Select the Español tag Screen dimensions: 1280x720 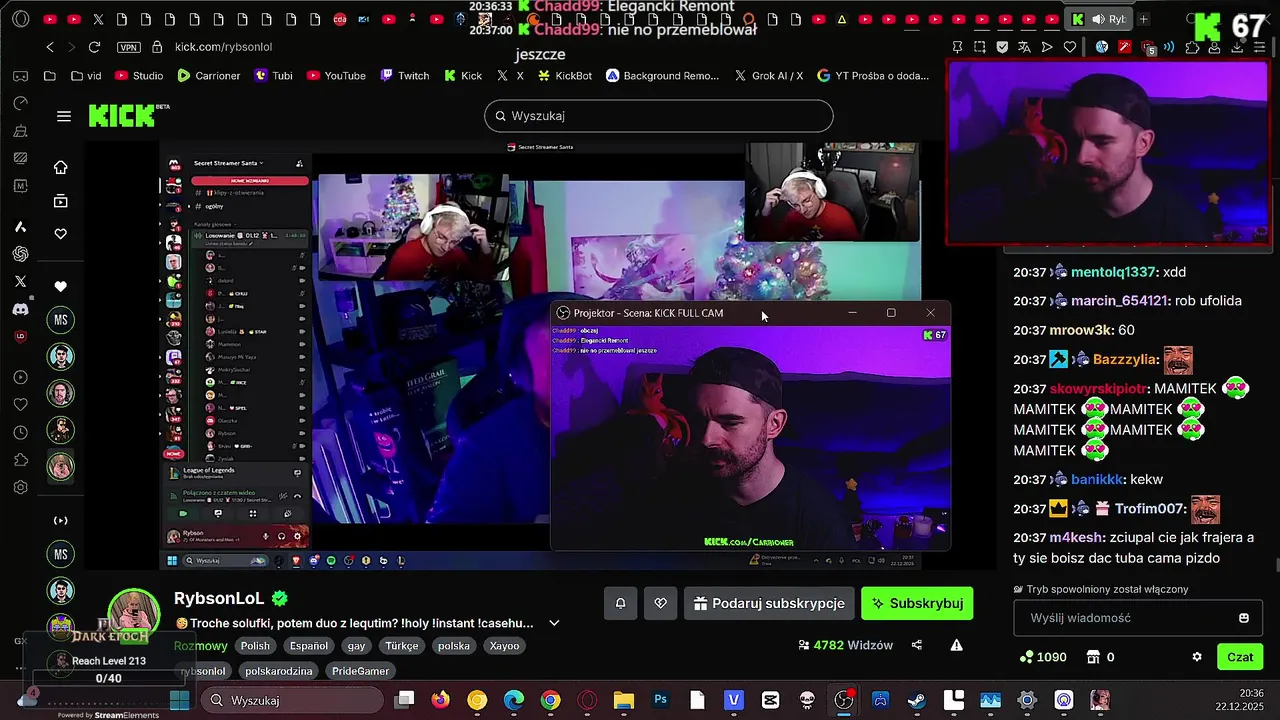[309, 646]
